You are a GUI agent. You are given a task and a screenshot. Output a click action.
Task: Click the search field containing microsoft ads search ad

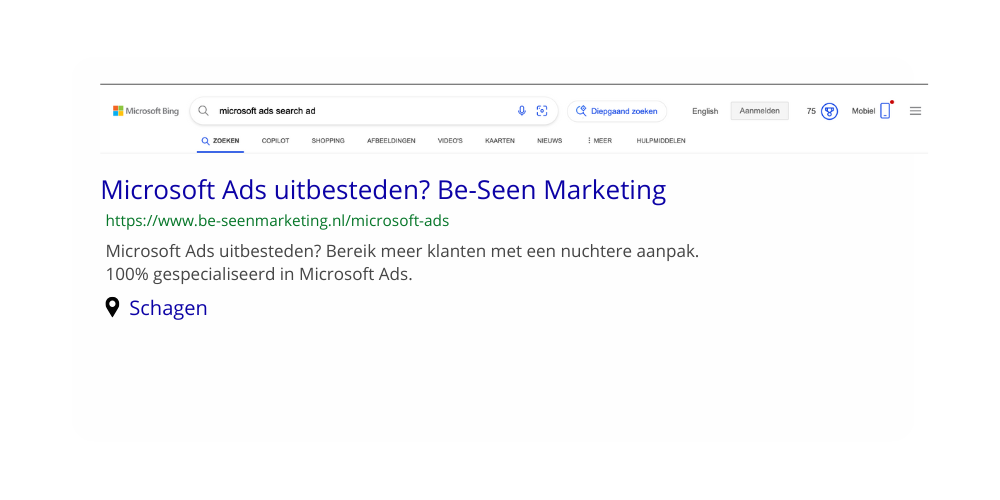(x=374, y=111)
